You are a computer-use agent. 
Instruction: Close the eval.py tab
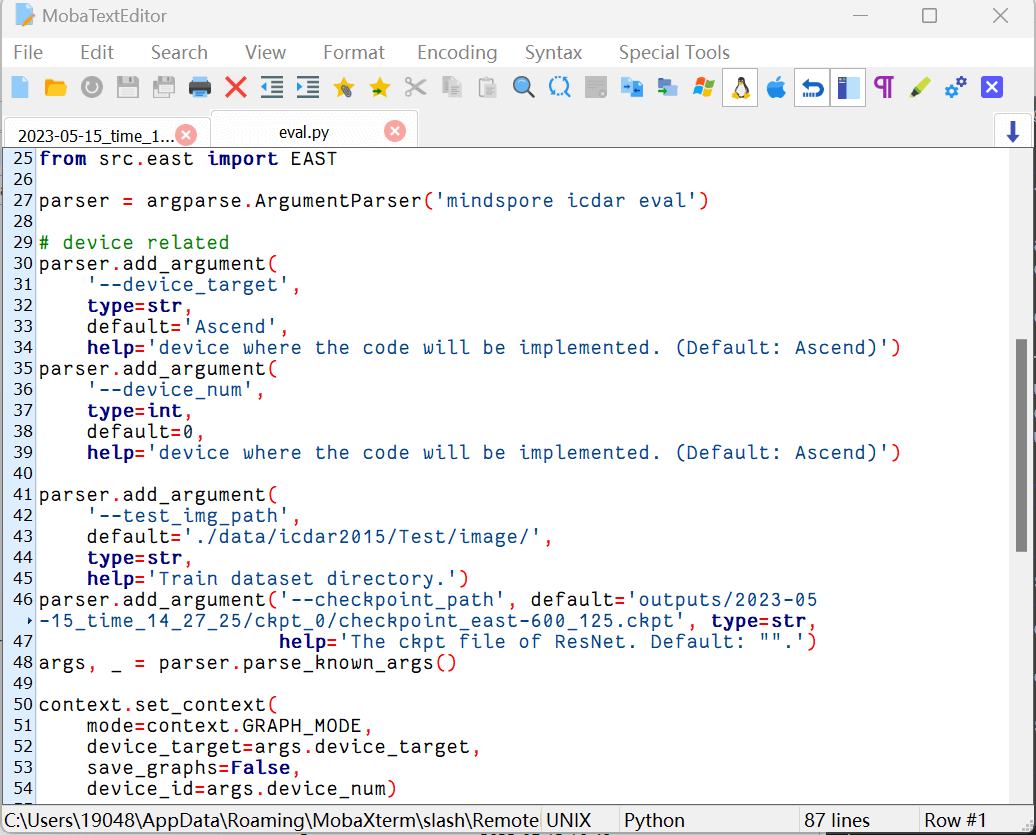coord(395,131)
